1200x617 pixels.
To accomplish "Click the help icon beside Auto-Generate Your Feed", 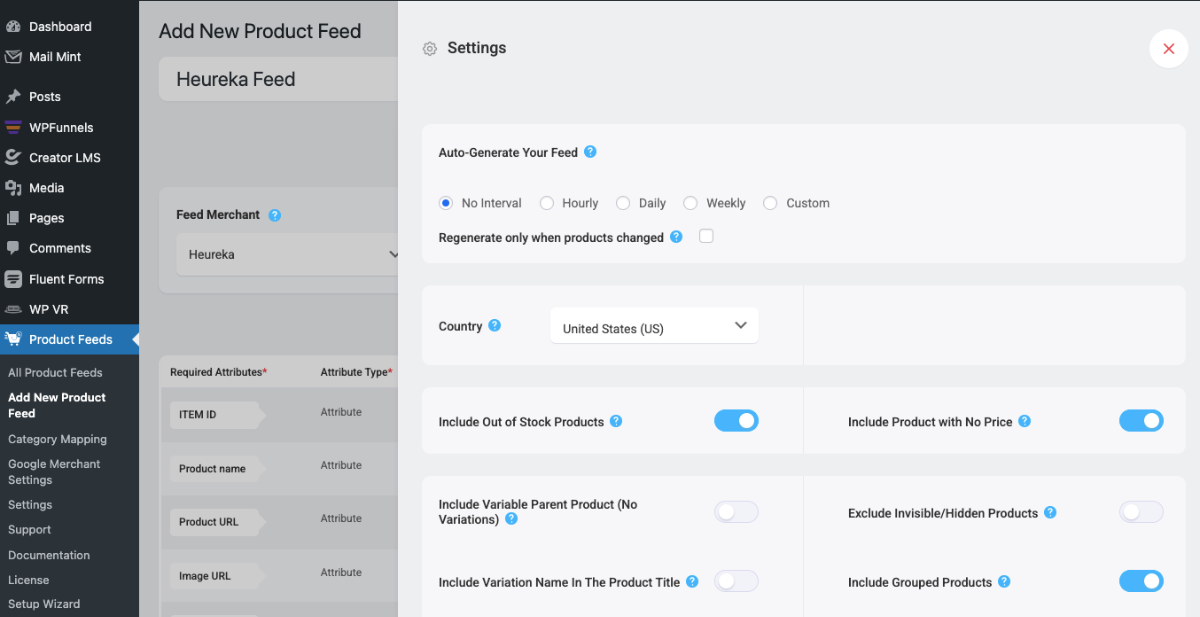I will 590,152.
